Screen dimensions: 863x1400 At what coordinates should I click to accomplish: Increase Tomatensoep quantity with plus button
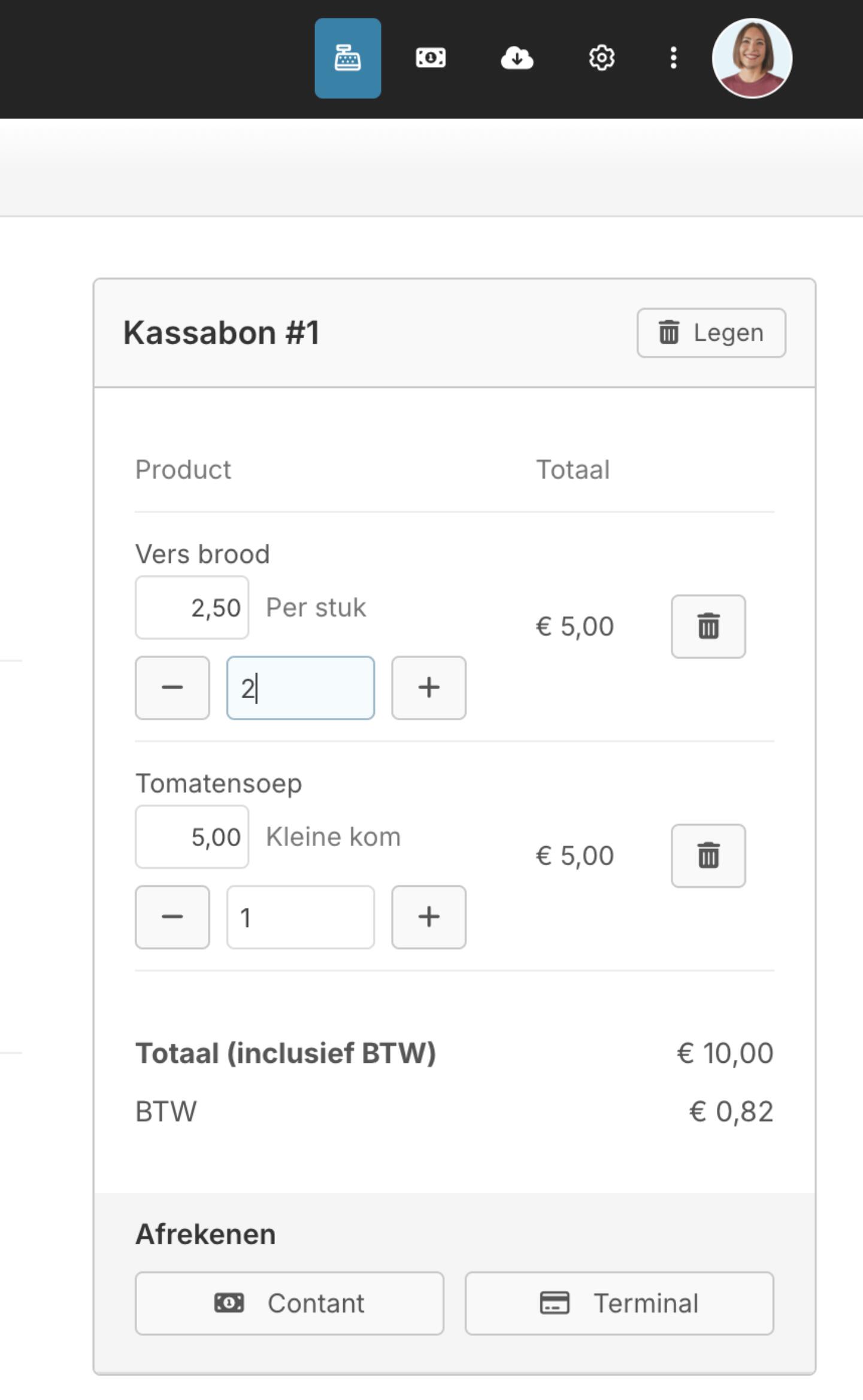pyautogui.click(x=429, y=917)
